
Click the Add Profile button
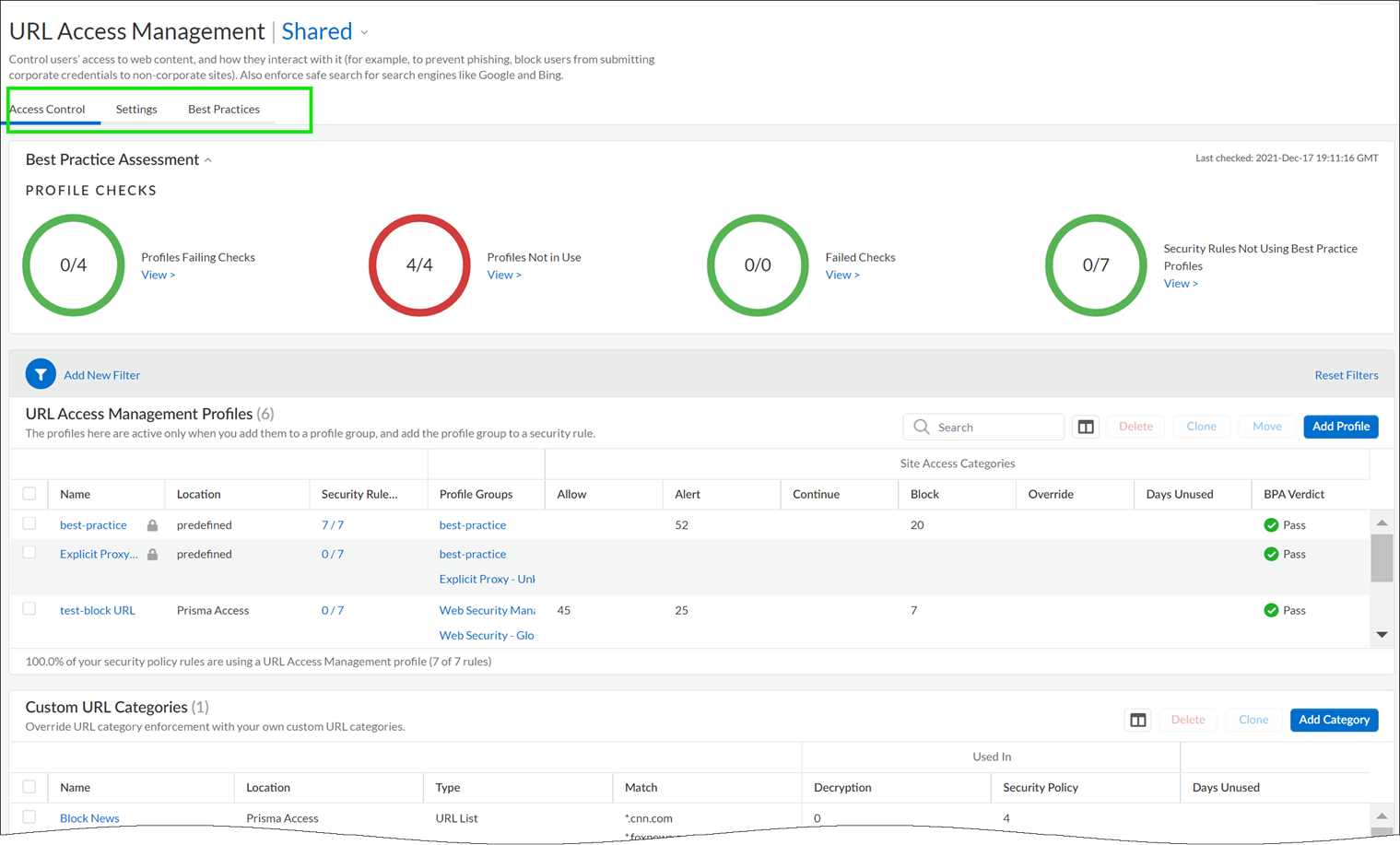[x=1340, y=427]
